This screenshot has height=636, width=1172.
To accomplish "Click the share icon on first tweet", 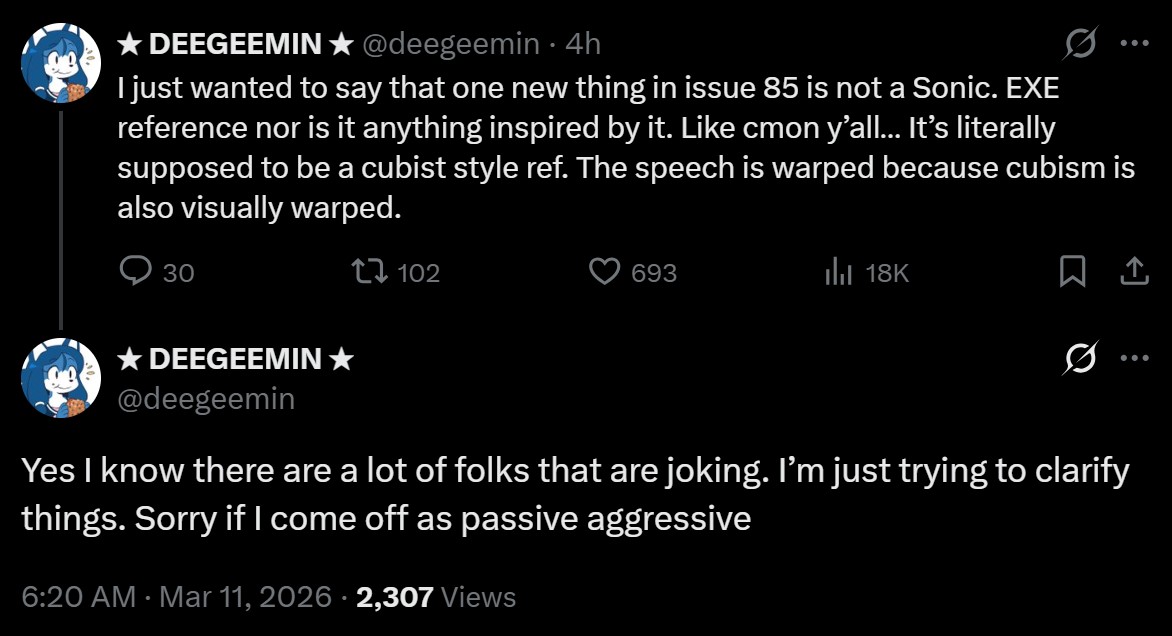I will point(1133,272).
